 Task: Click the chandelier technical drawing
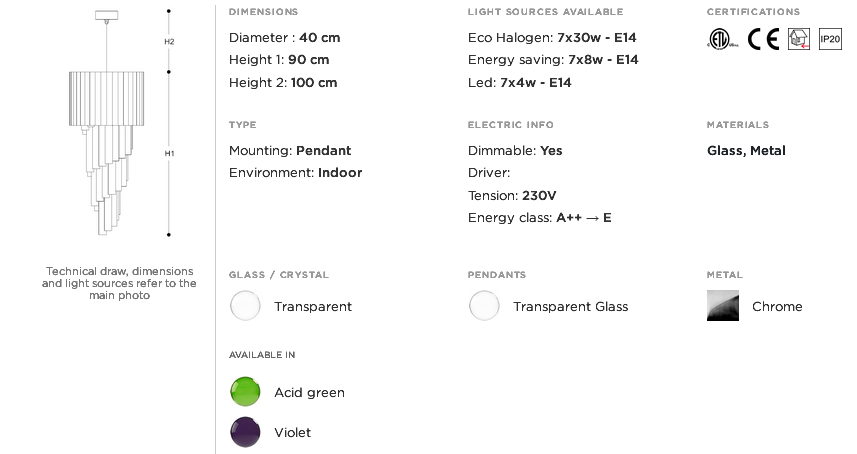pyautogui.click(x=107, y=123)
